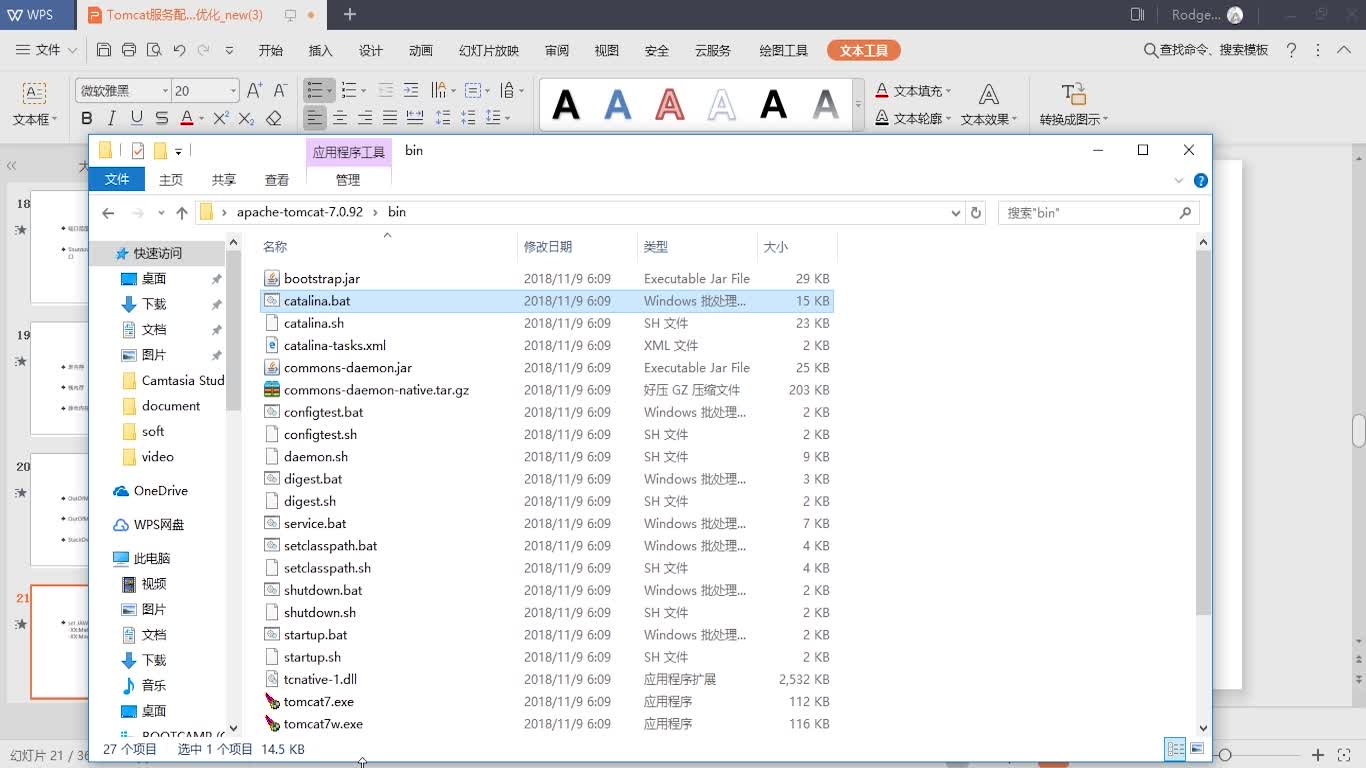Decrease font size in WPS ribbon
Viewport: 1366px width, 768px height.
click(x=281, y=90)
